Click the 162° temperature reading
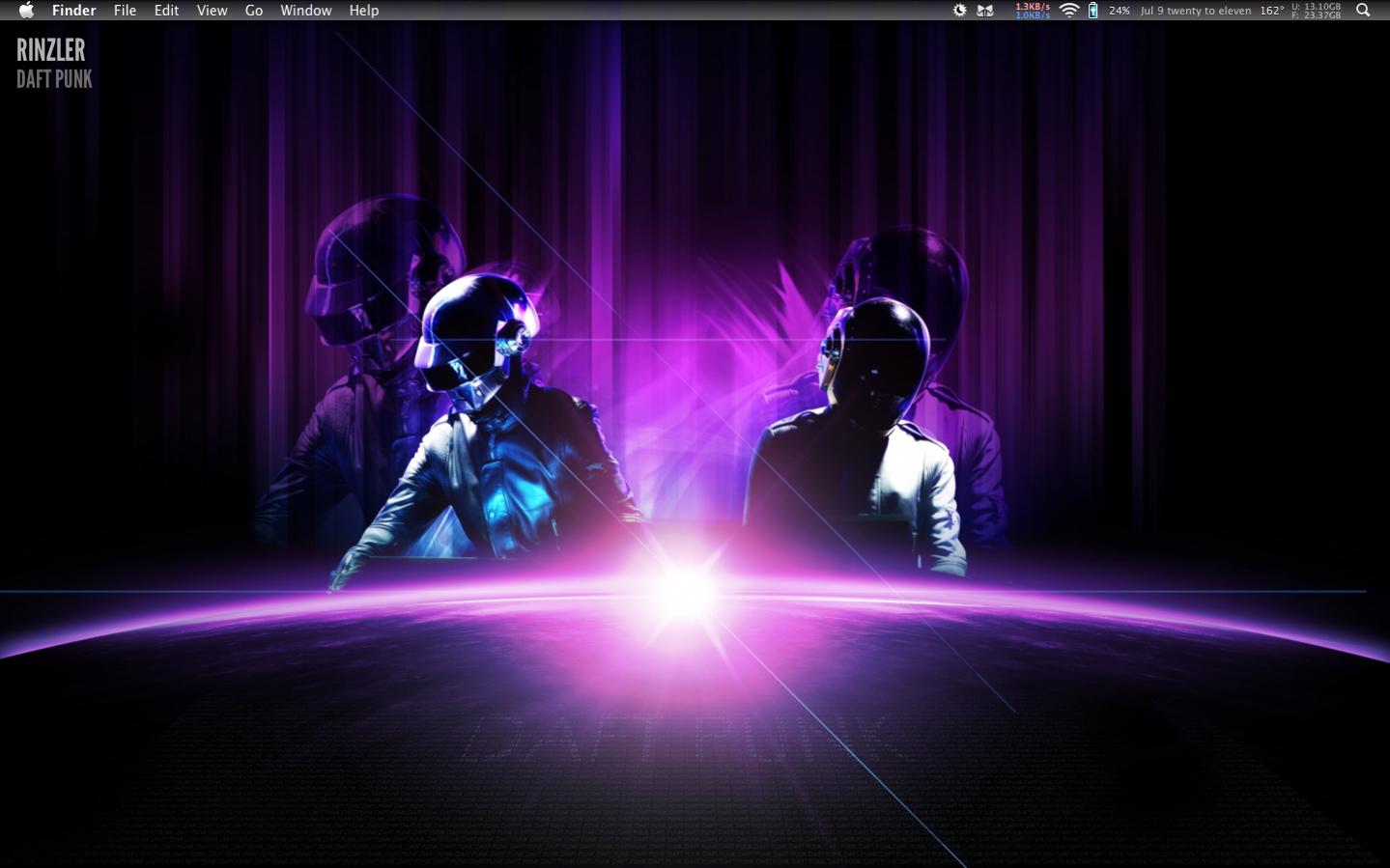This screenshot has width=1390, height=868. pyautogui.click(x=1272, y=11)
